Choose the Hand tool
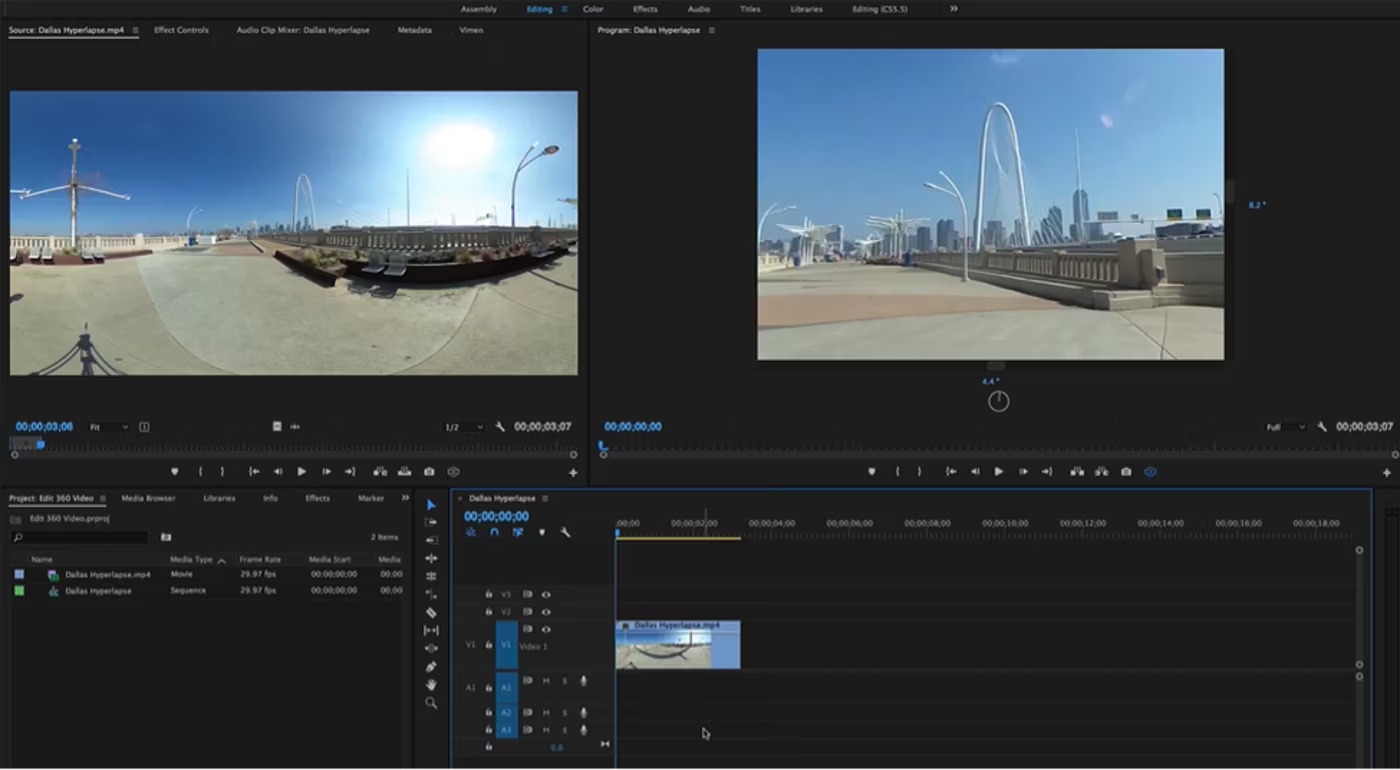The height and width of the screenshot is (770, 1400). 431,682
